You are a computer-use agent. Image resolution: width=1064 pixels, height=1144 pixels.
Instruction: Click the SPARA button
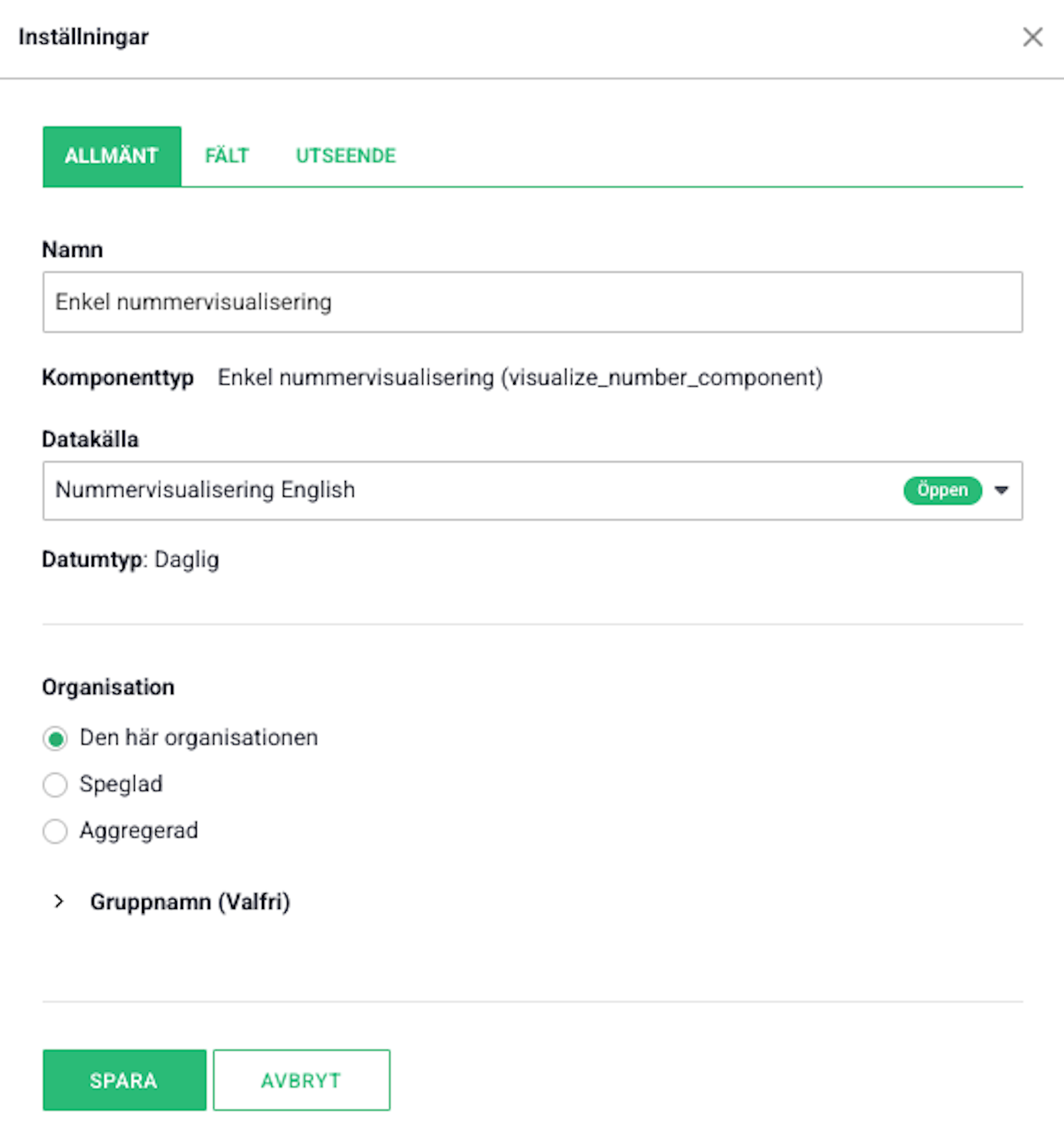[x=125, y=1080]
